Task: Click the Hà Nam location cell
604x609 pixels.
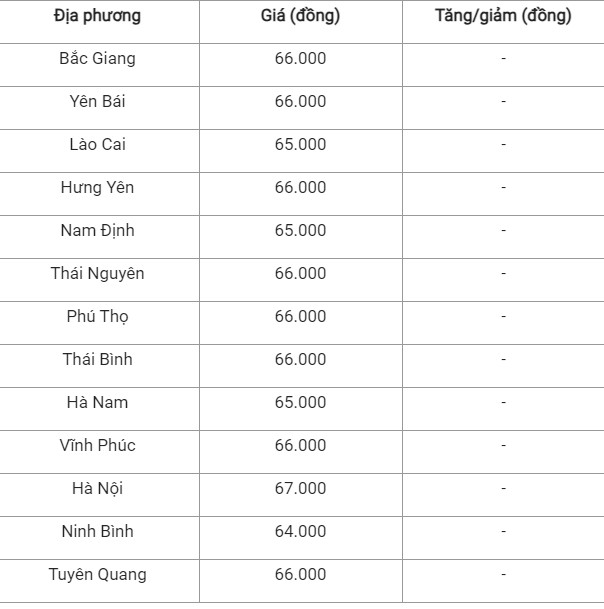Action: (97, 403)
